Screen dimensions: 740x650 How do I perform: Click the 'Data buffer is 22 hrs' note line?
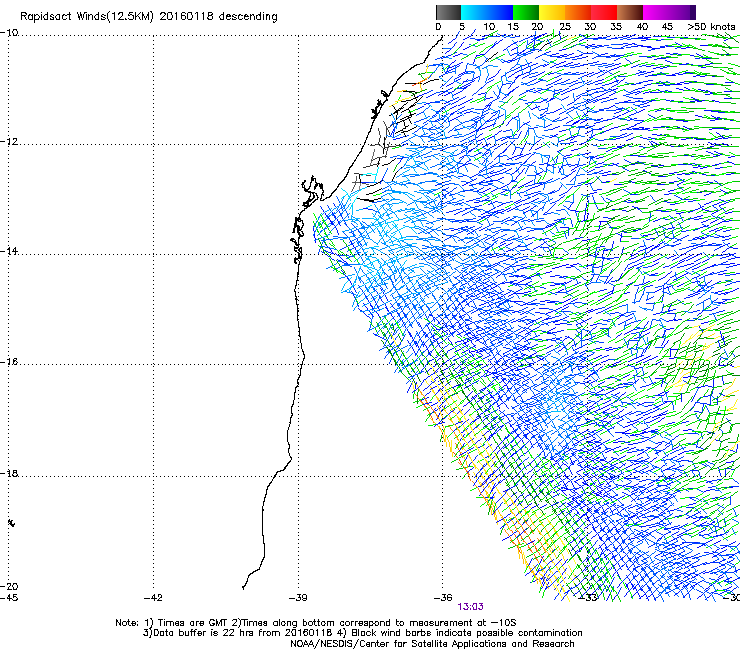point(362,633)
